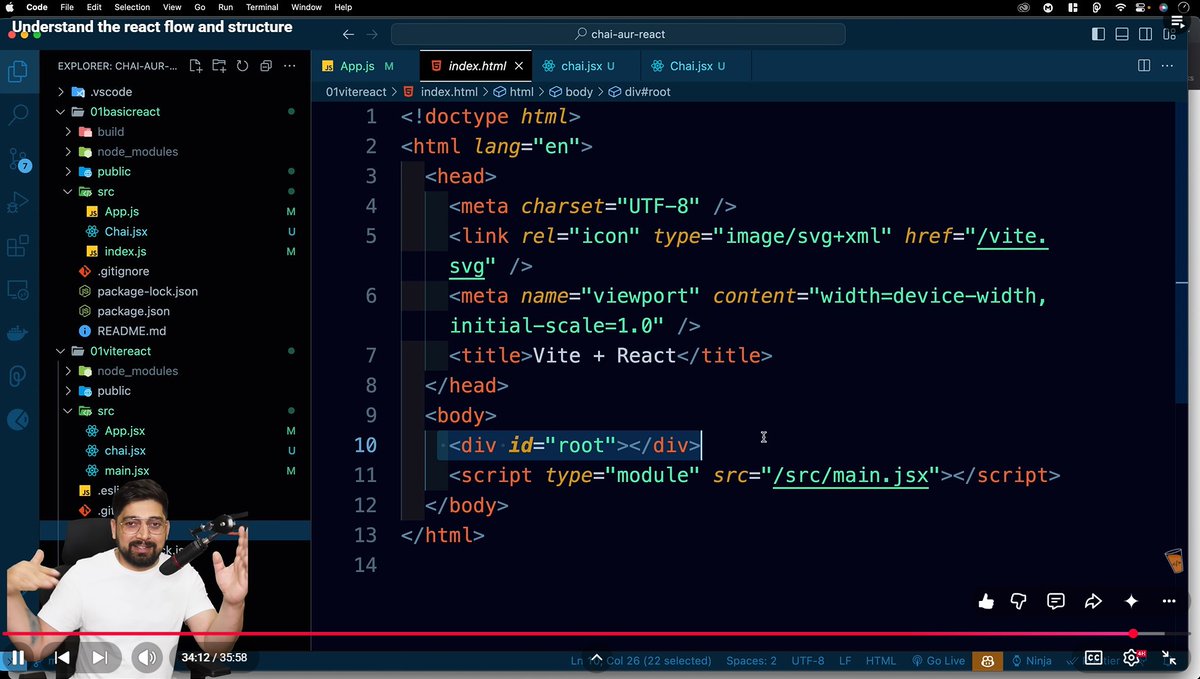Viewport: 1200px width, 679px height.
Task: Go to the previous video
Action: (61, 657)
